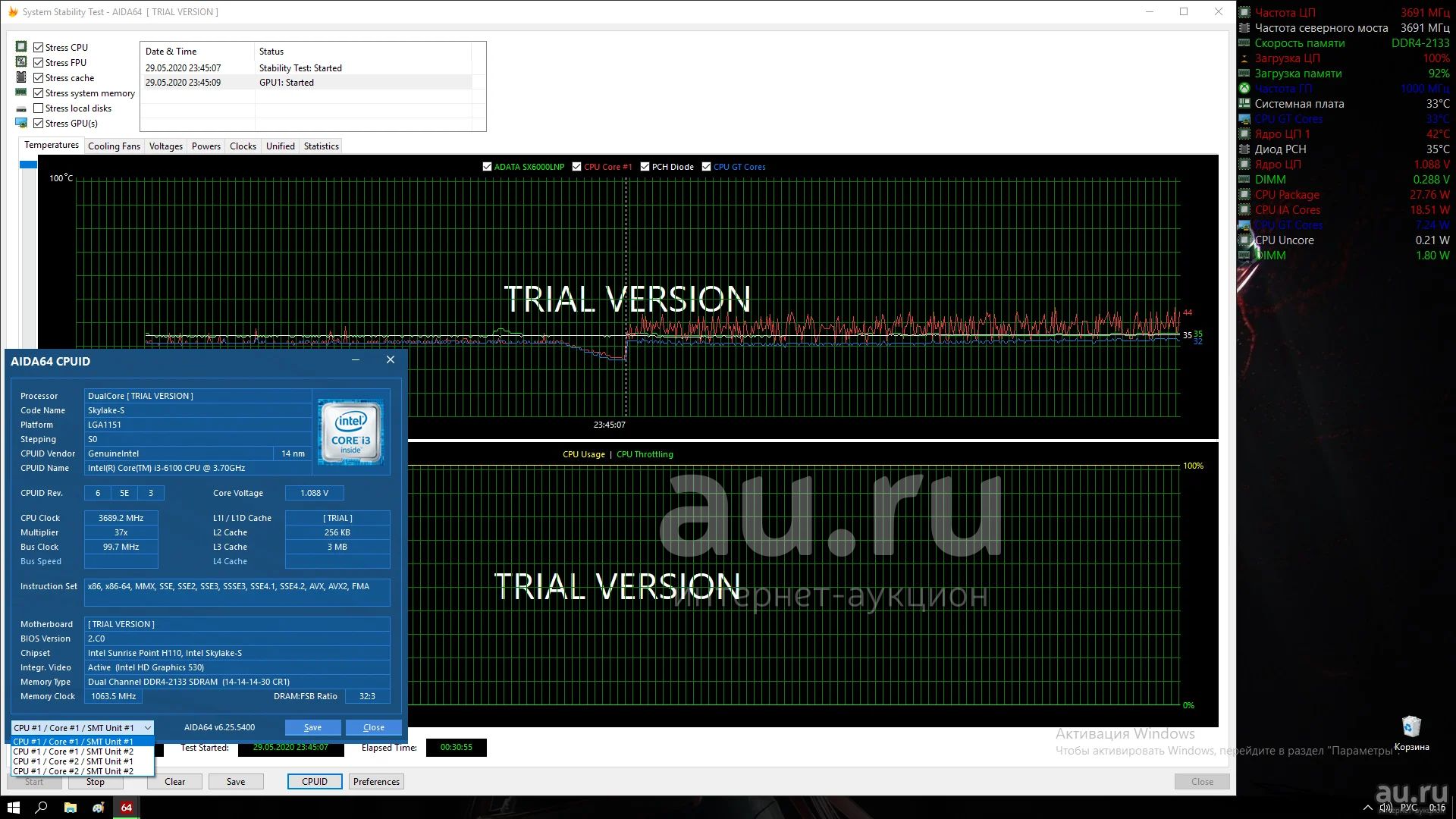Click AIDA64 taskbar icon

(x=127, y=808)
